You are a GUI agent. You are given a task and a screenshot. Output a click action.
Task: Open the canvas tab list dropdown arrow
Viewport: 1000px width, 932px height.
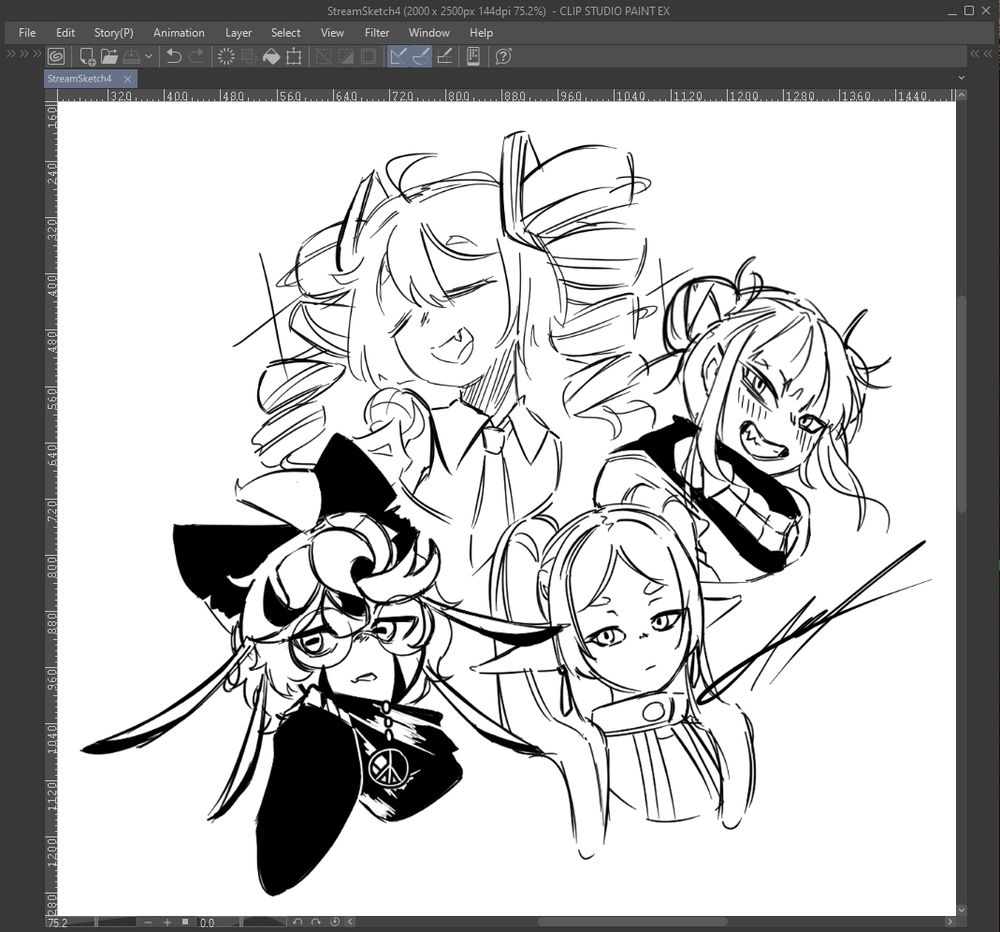click(961, 78)
